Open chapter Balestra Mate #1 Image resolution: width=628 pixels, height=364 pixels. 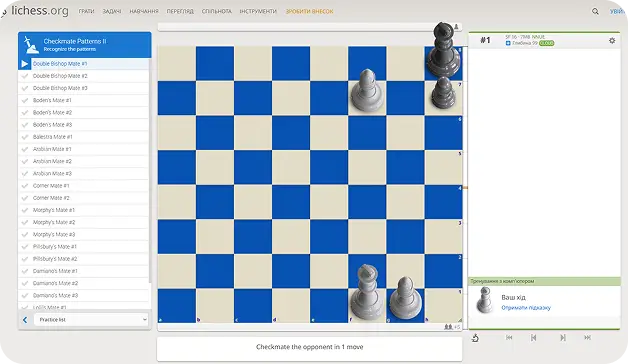pos(84,137)
